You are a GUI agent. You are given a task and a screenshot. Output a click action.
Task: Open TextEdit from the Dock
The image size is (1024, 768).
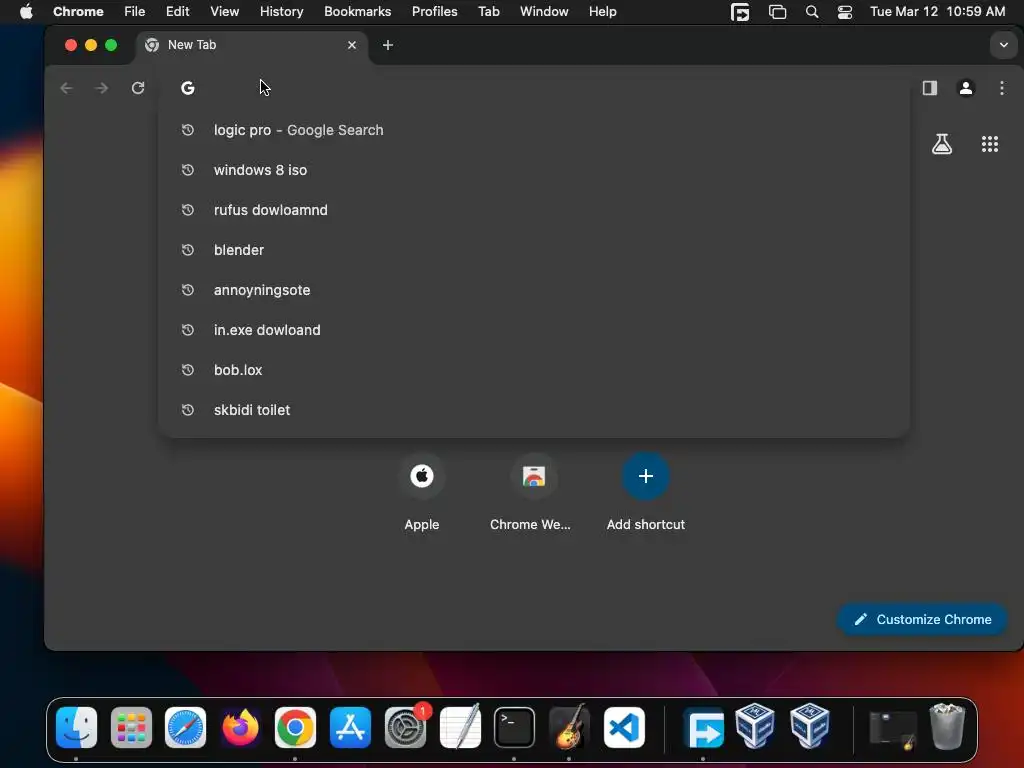tap(460, 727)
